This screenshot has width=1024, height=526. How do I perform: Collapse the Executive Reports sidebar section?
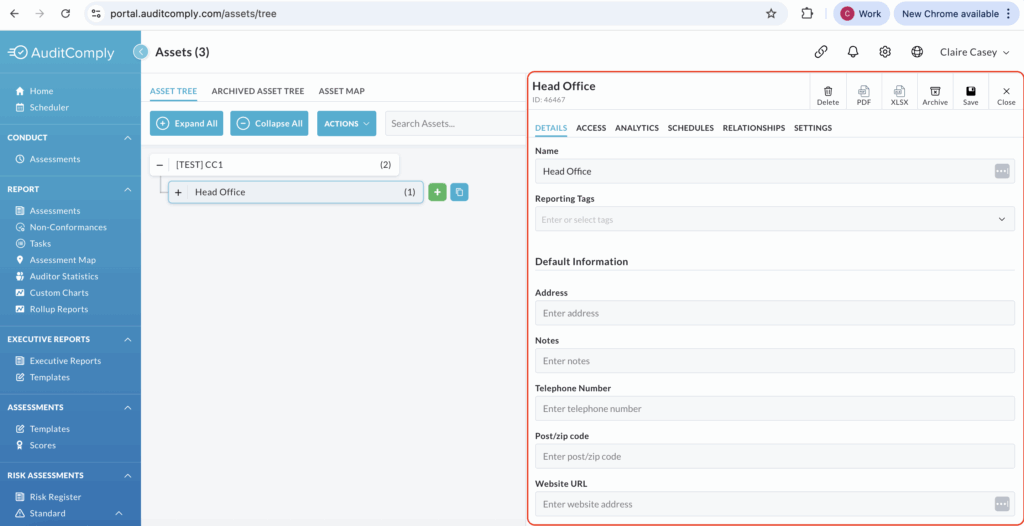pyautogui.click(x=128, y=339)
